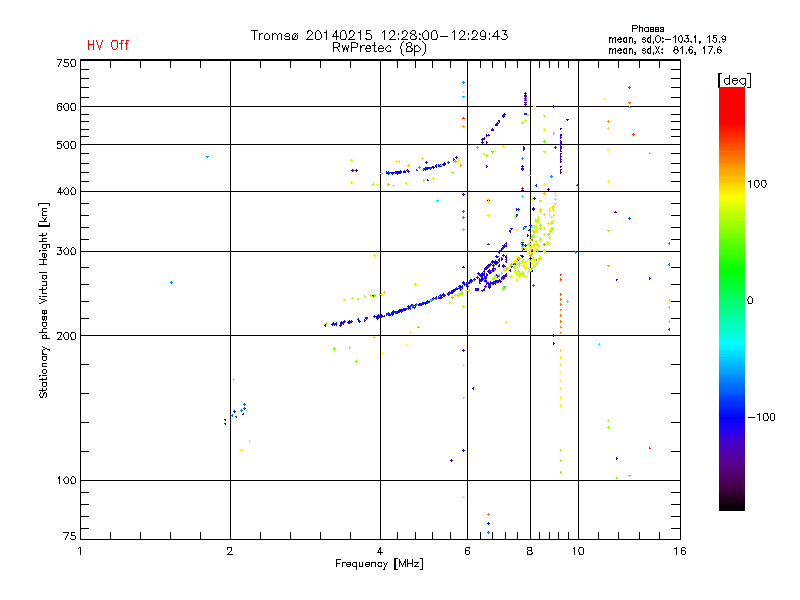The image size is (800, 600).
Task: Click the y-axis tick label '750'
Action: [66, 63]
